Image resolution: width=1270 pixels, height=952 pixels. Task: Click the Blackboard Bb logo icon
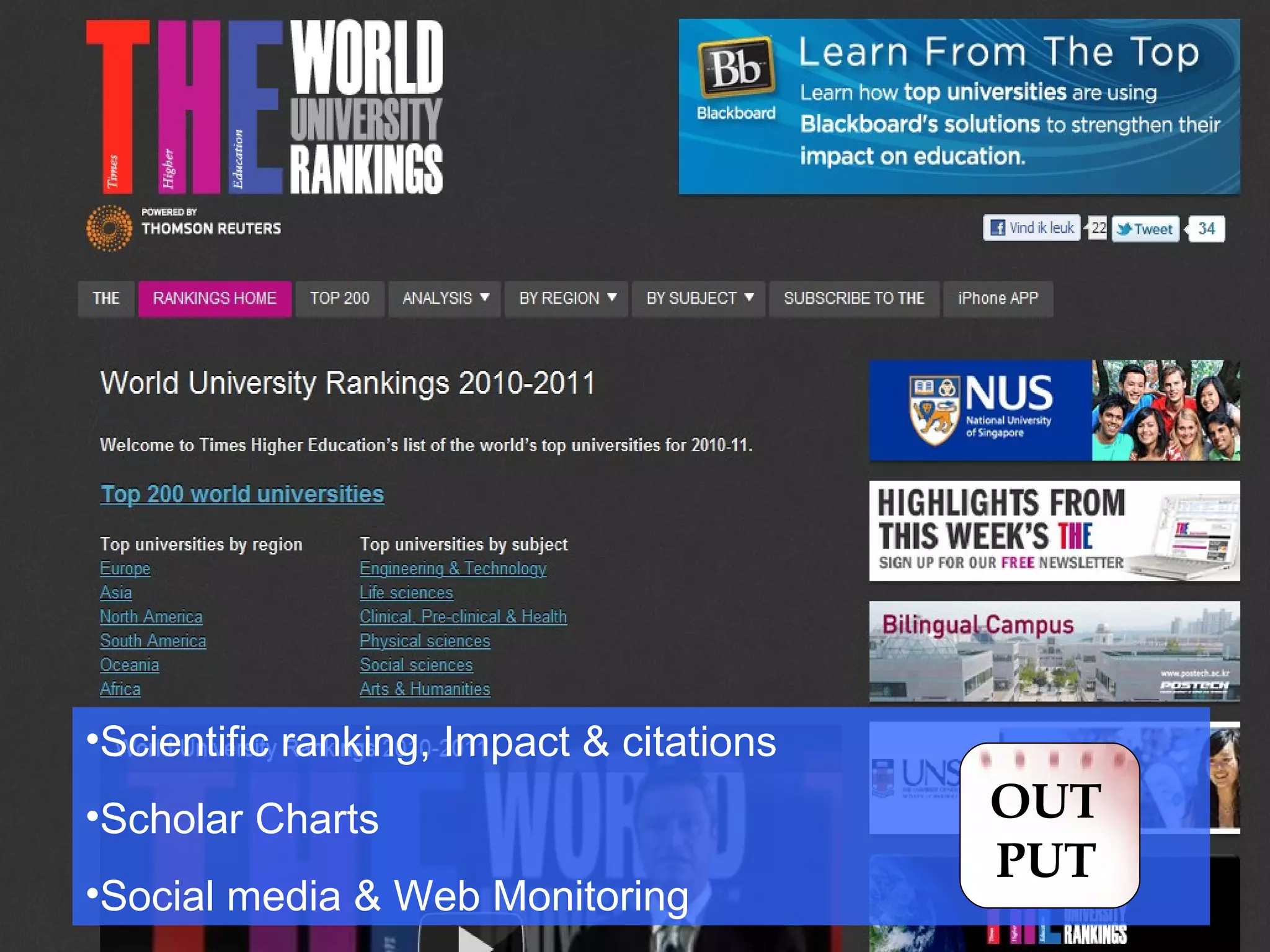coord(736,67)
